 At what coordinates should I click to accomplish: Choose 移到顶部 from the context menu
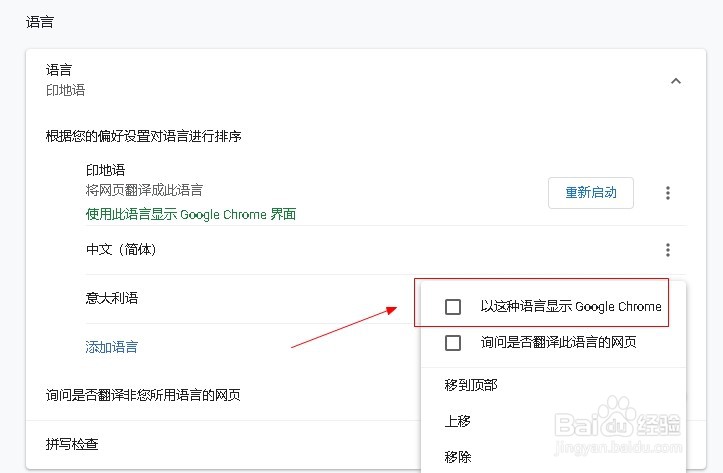point(471,384)
